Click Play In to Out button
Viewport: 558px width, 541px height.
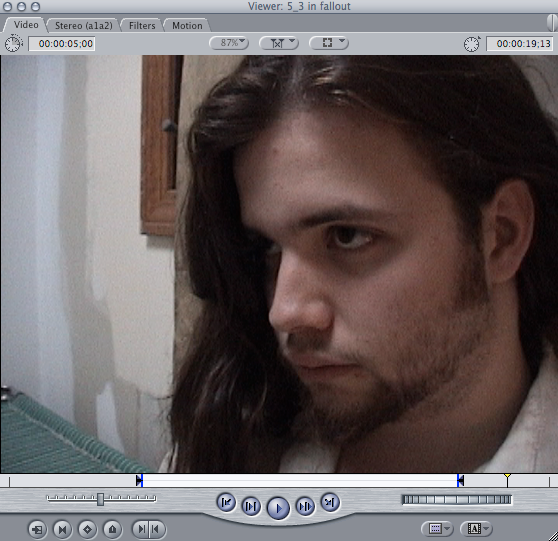tap(251, 506)
